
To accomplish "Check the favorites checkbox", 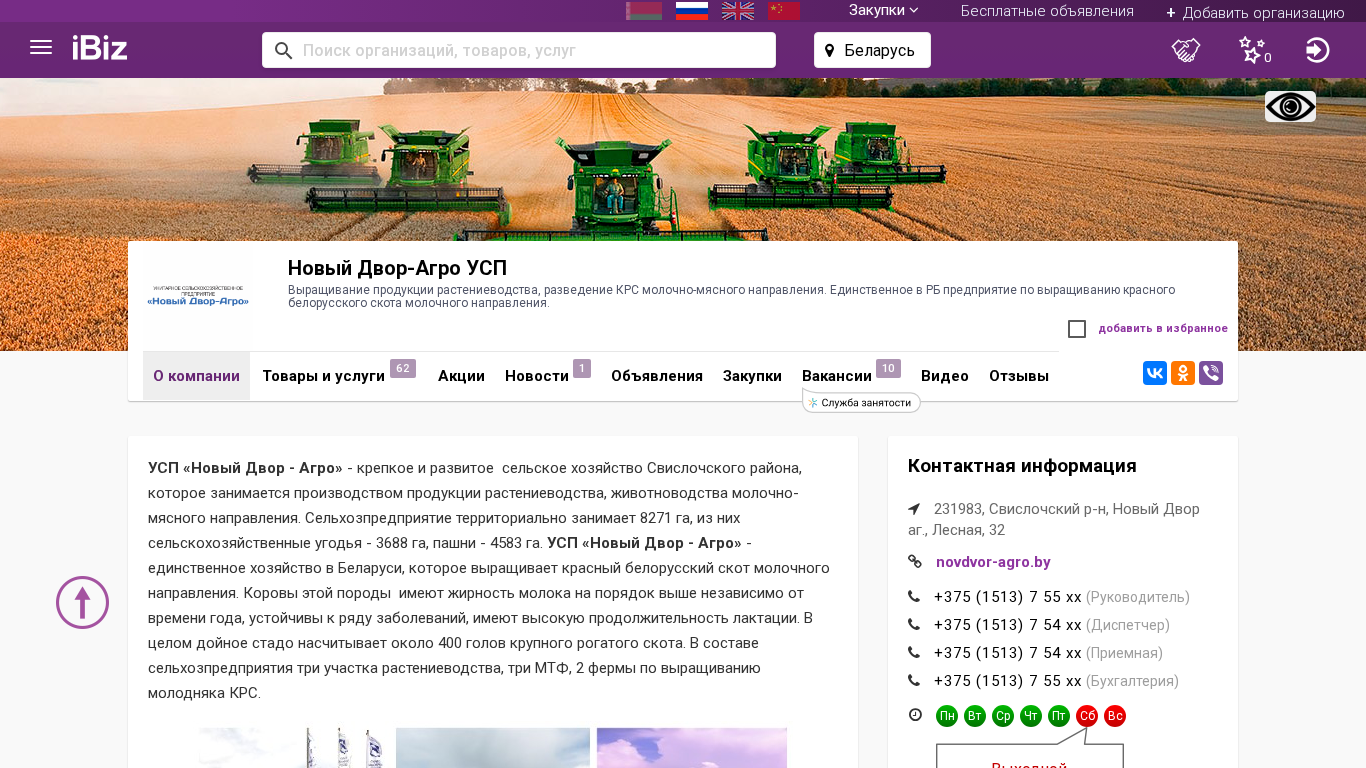I will pos(1077,329).
